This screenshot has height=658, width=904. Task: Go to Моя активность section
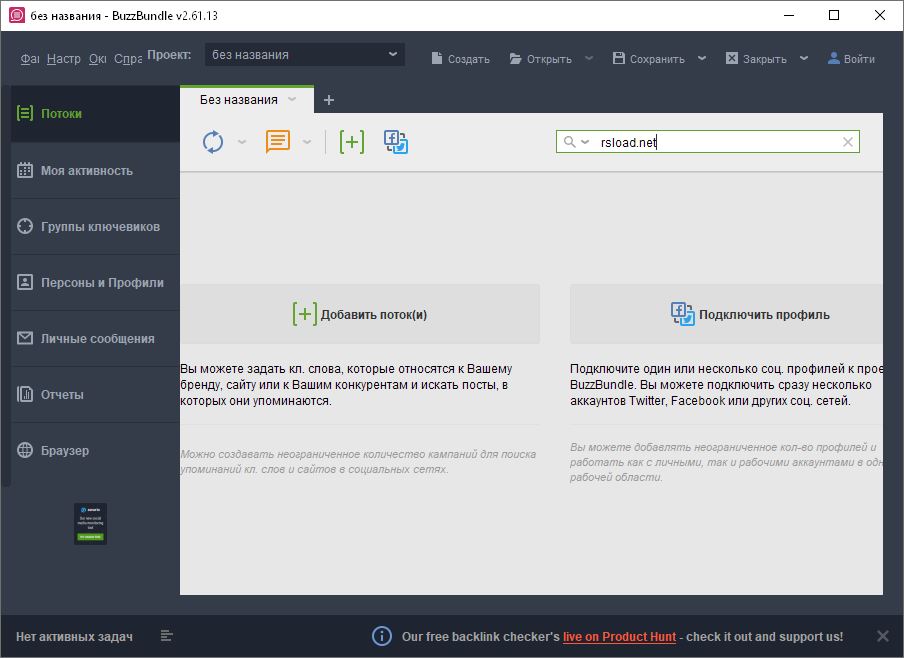point(95,170)
